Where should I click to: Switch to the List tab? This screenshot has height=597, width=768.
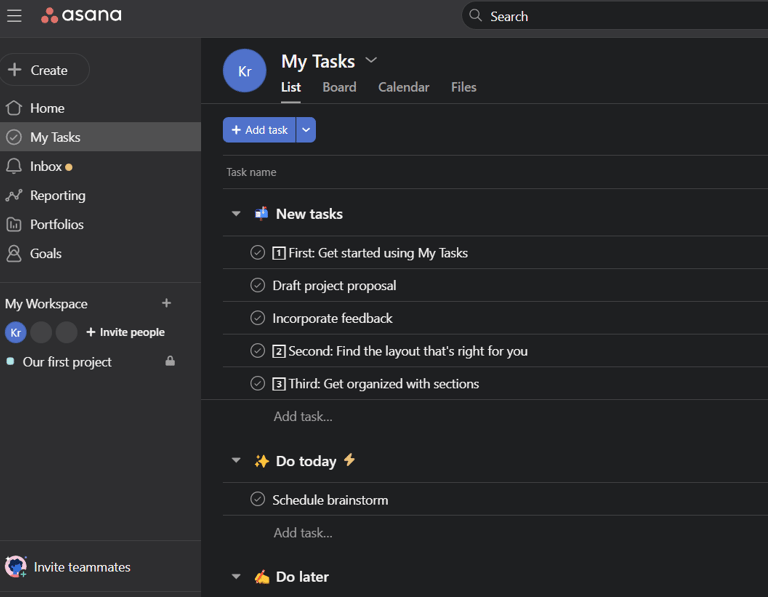pyautogui.click(x=291, y=87)
